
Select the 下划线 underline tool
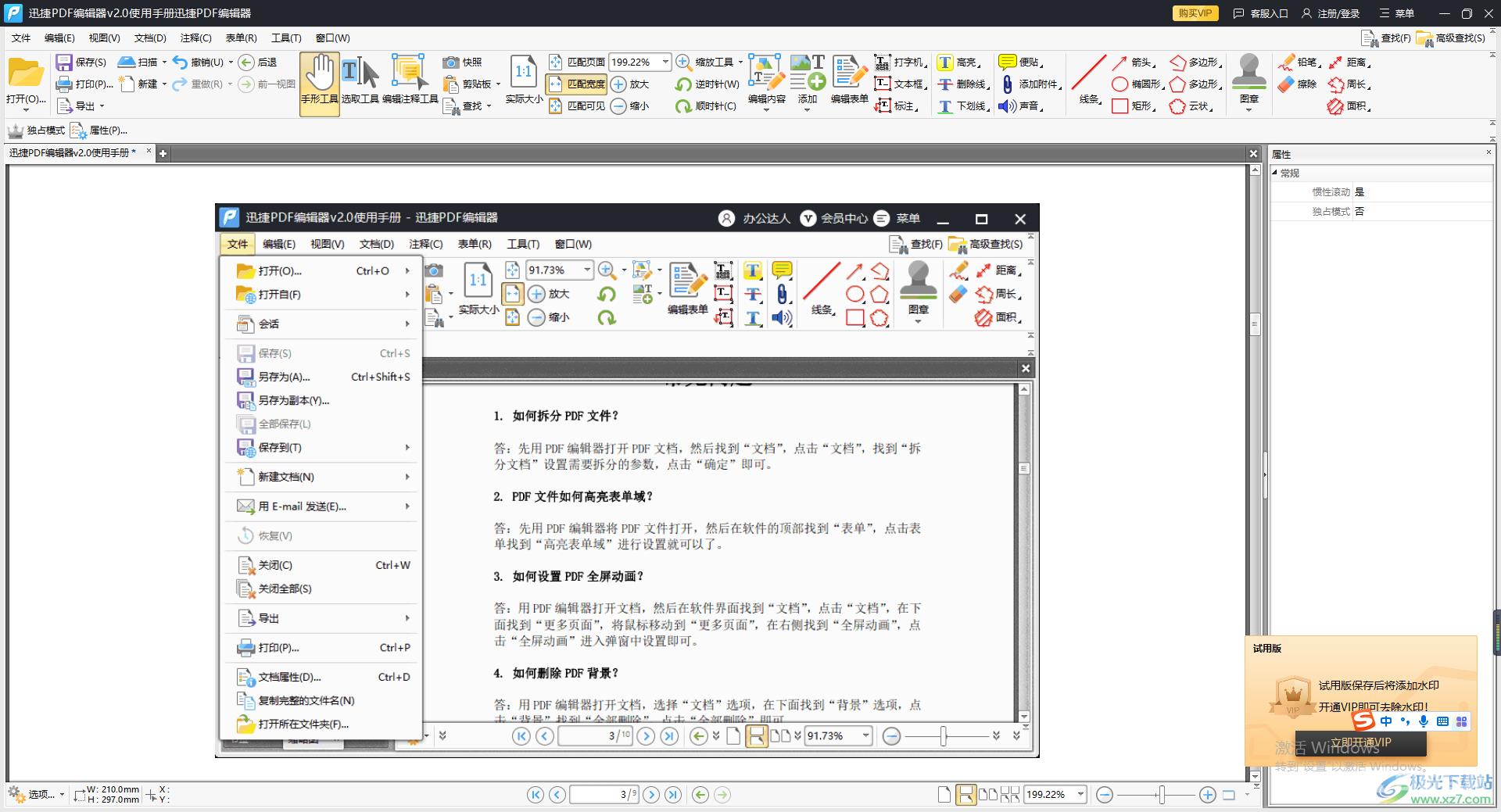point(962,106)
